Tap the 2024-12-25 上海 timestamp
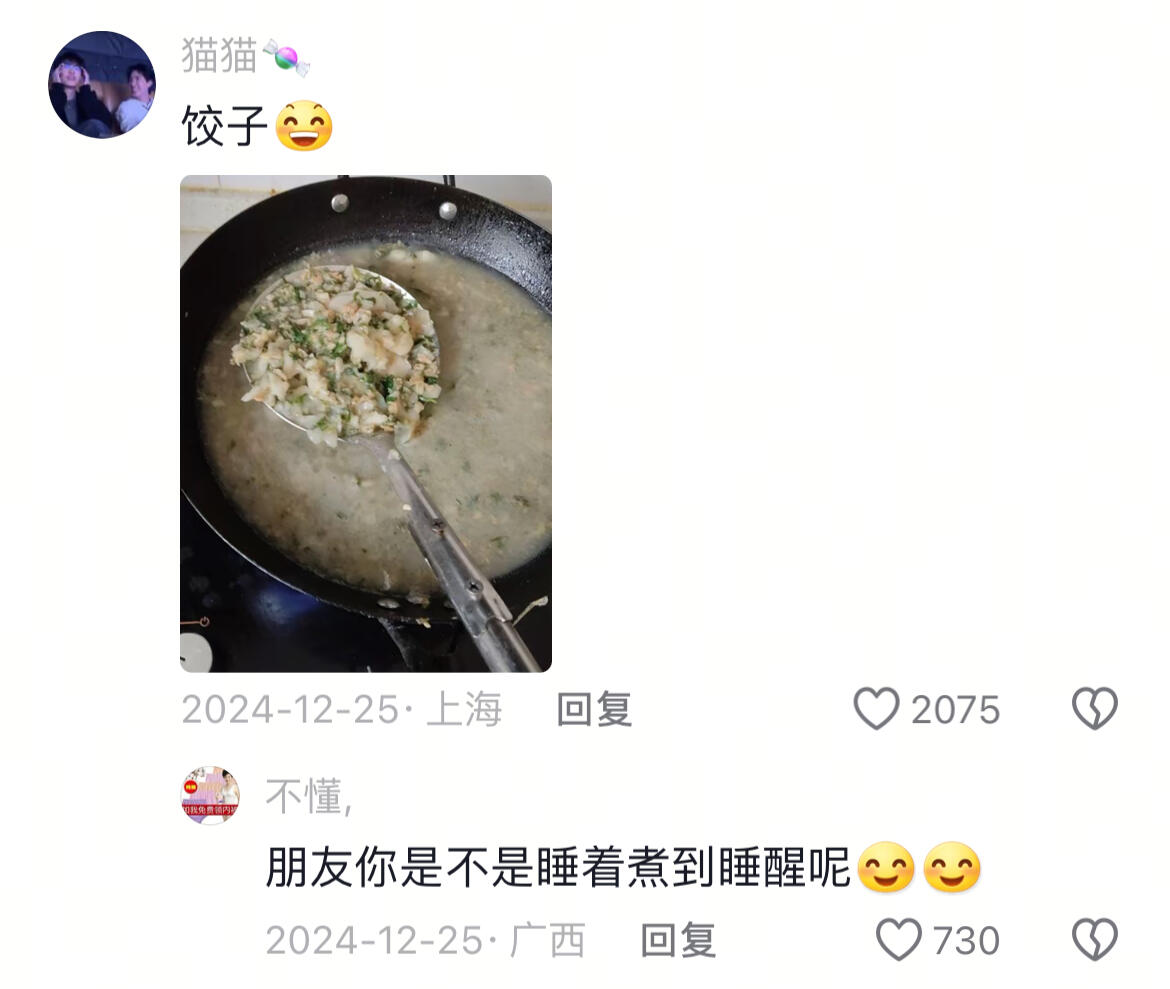The width and height of the screenshot is (1170, 989). tap(342, 709)
